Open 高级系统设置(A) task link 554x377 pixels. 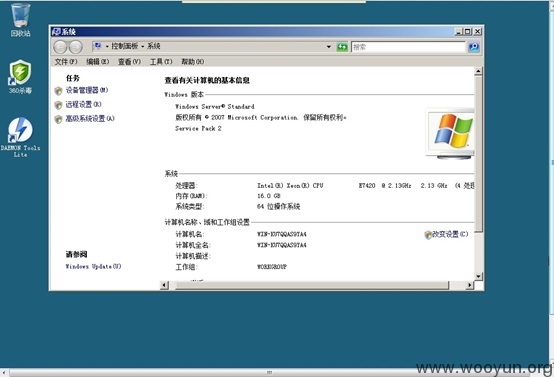coord(90,118)
